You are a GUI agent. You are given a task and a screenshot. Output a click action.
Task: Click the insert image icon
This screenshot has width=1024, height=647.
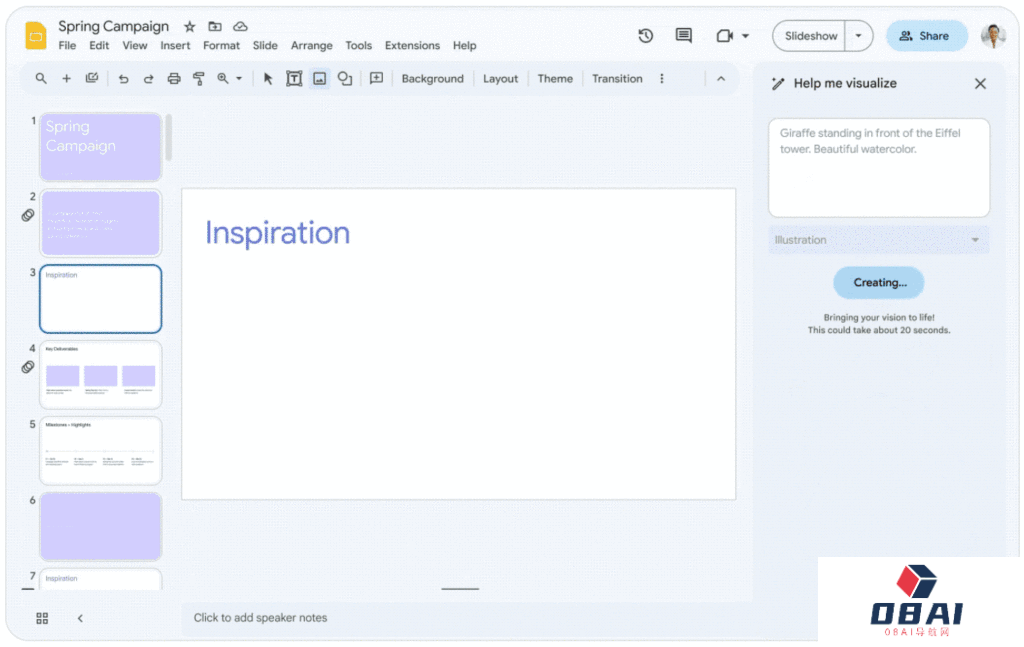click(x=320, y=79)
